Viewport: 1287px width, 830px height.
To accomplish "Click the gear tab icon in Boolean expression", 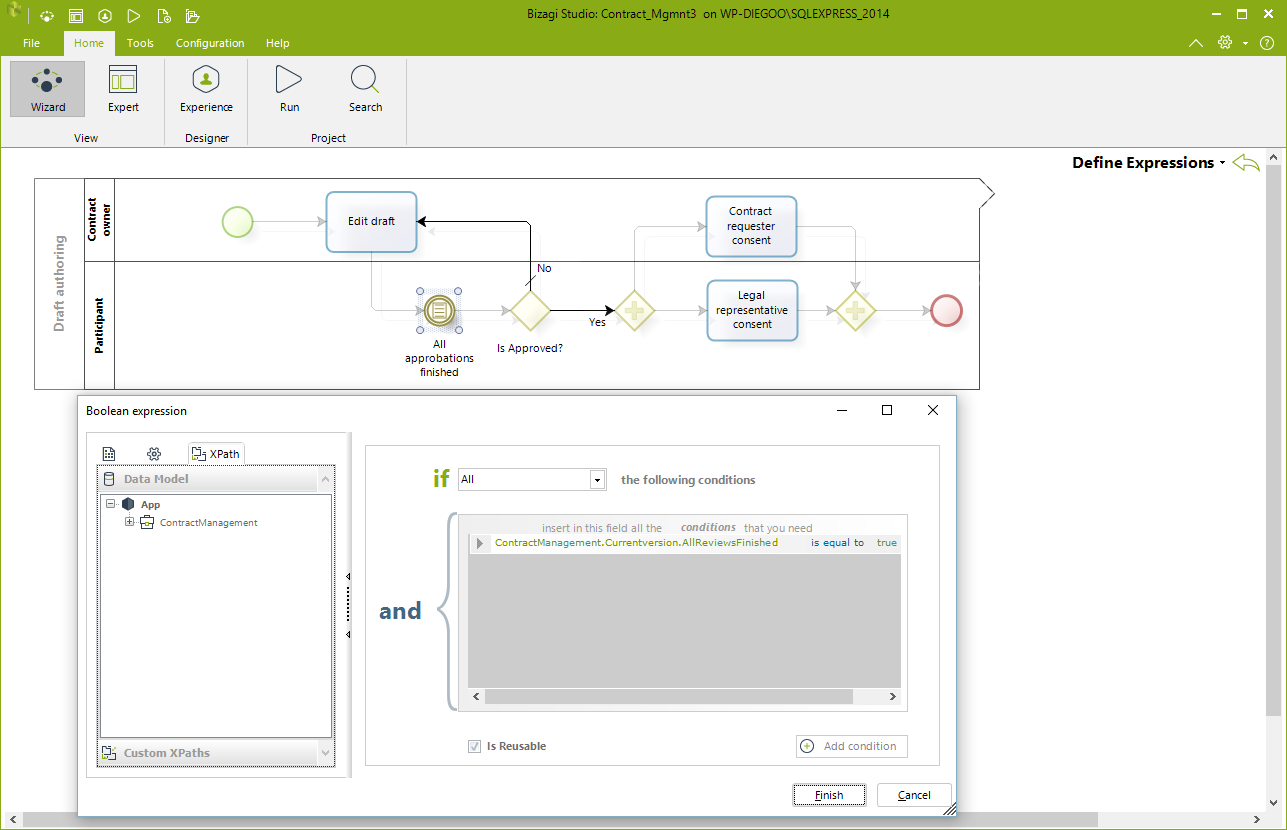I will click(154, 454).
